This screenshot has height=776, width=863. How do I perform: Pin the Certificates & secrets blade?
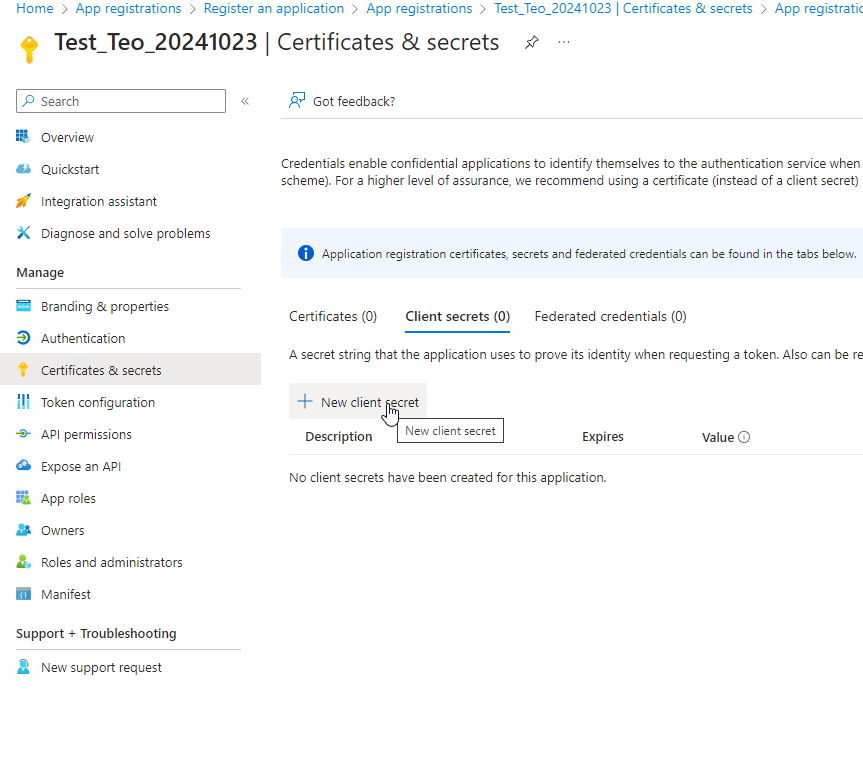[x=531, y=42]
